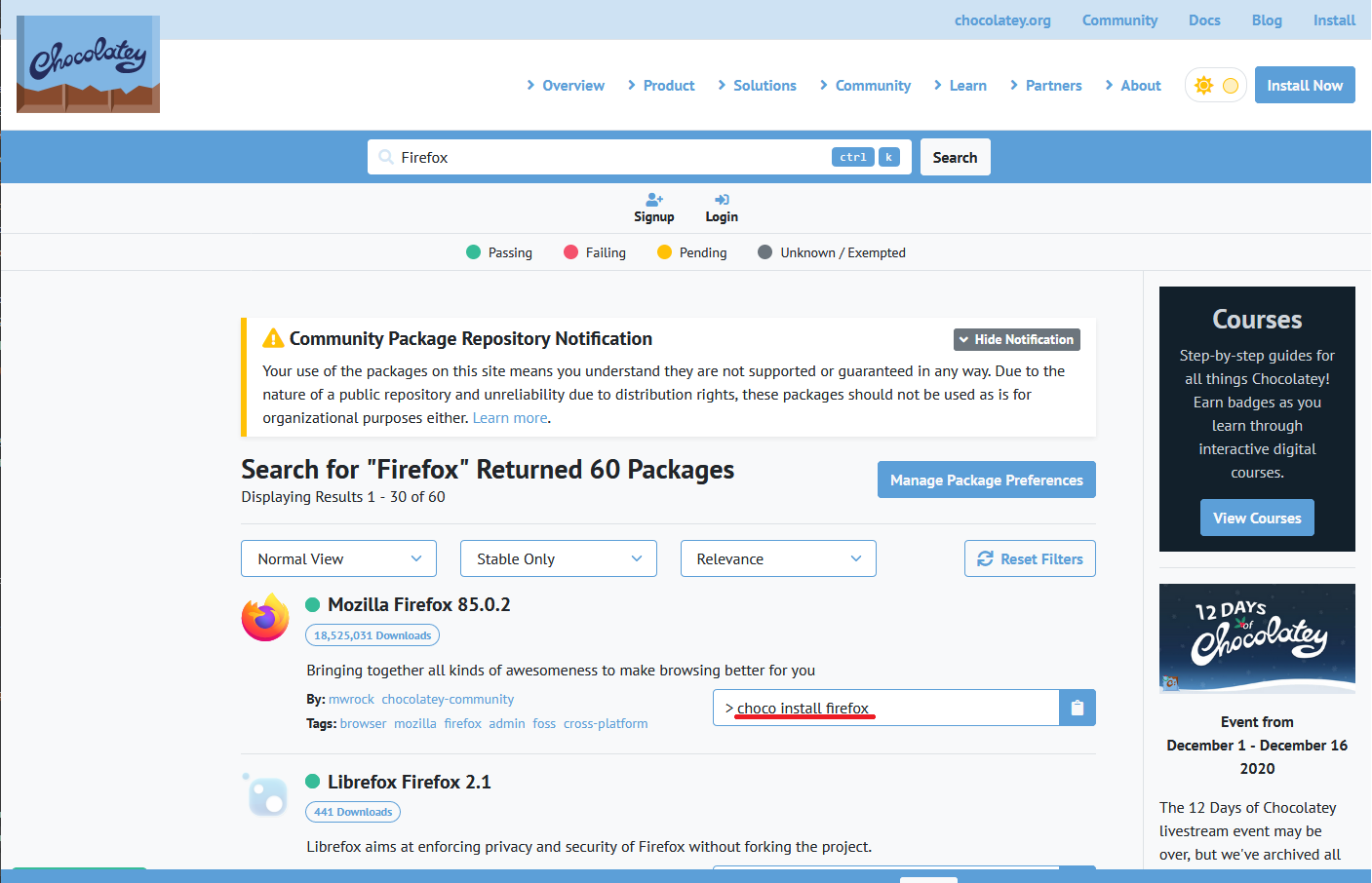The image size is (1372, 883).
Task: Click the Chocolatey logo
Action: pyautogui.click(x=88, y=64)
